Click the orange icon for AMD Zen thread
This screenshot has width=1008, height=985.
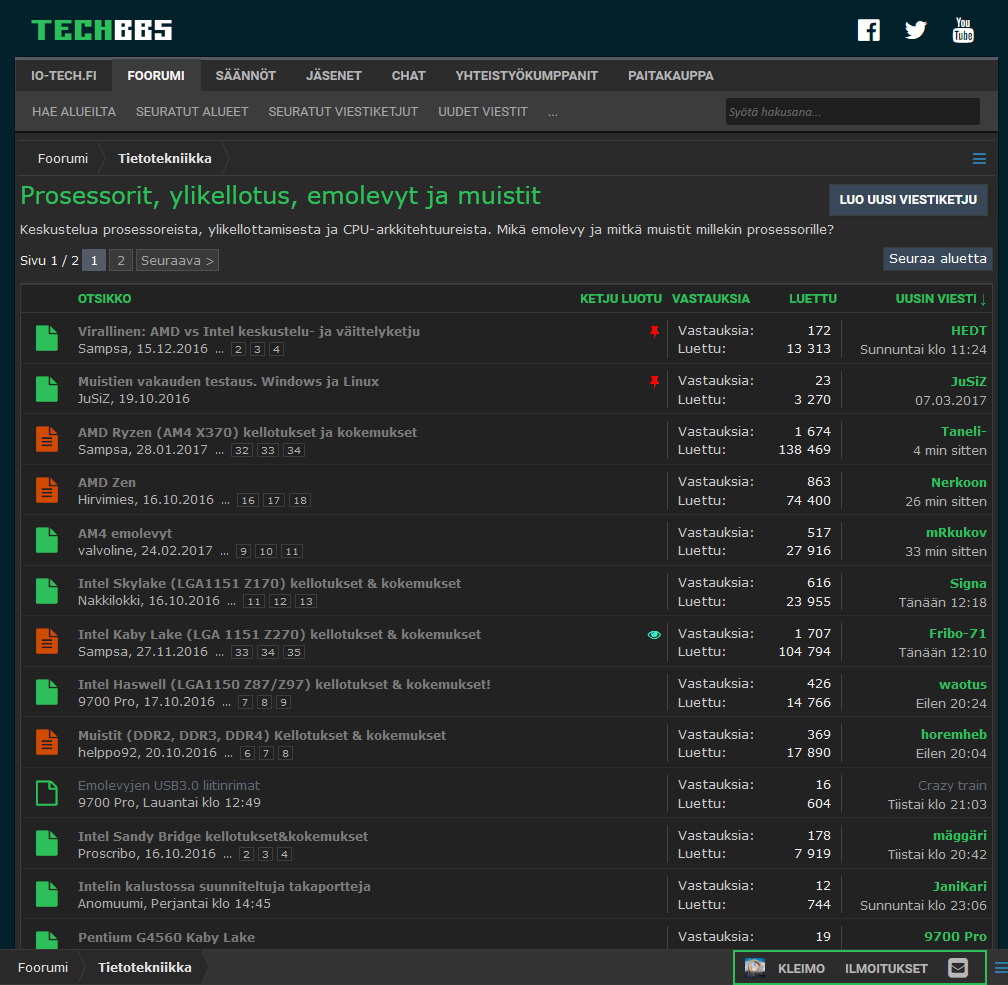click(x=47, y=490)
